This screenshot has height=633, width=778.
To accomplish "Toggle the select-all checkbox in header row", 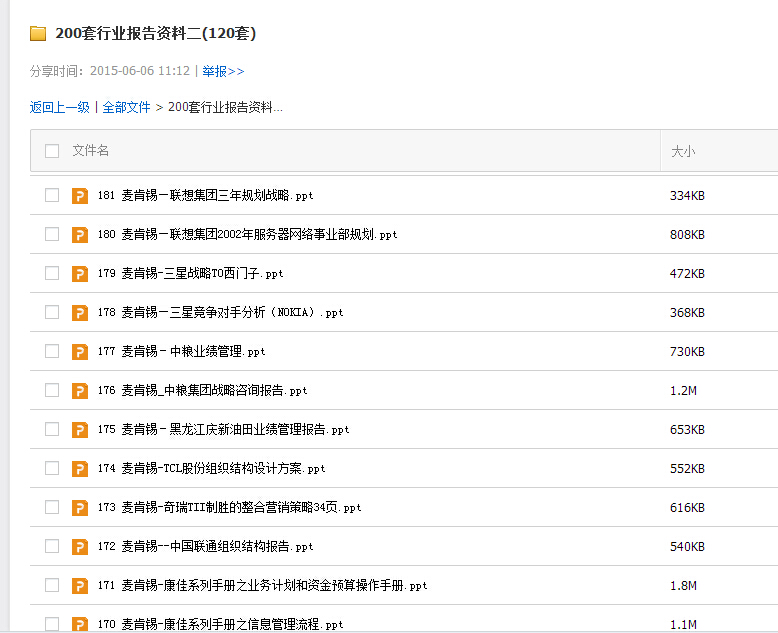I will pyautogui.click(x=52, y=151).
